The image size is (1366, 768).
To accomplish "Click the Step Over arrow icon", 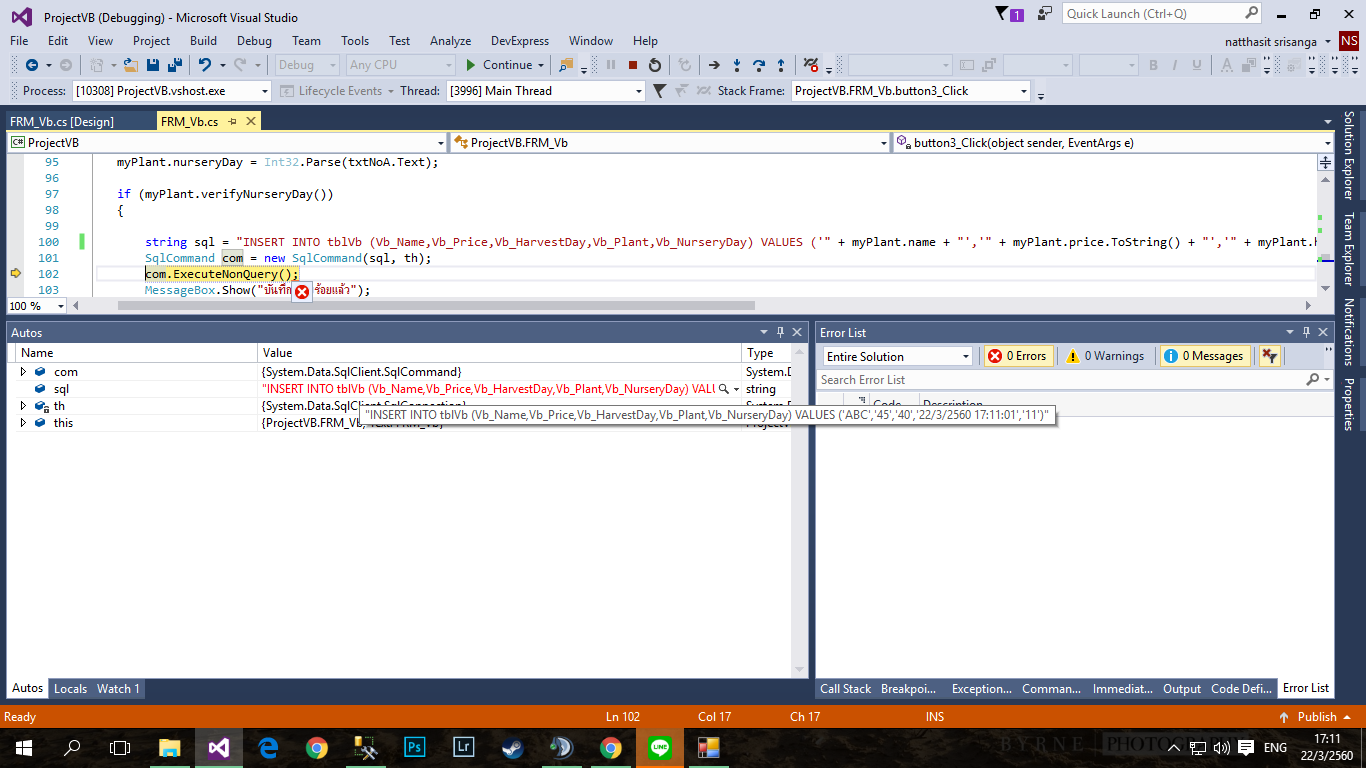I will click(759, 65).
